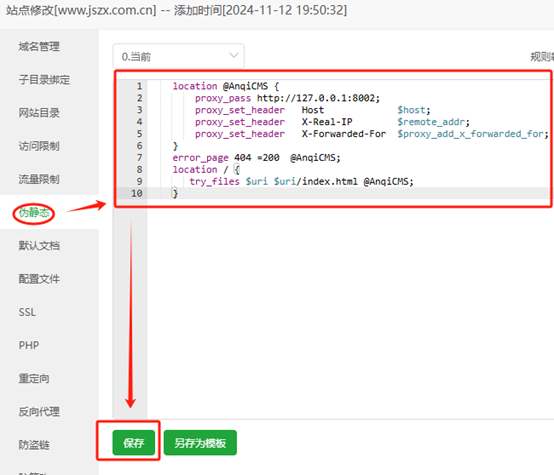The width and height of the screenshot is (554, 475).
Task: Open the 域名管理 tab
Action: [x=39, y=46]
